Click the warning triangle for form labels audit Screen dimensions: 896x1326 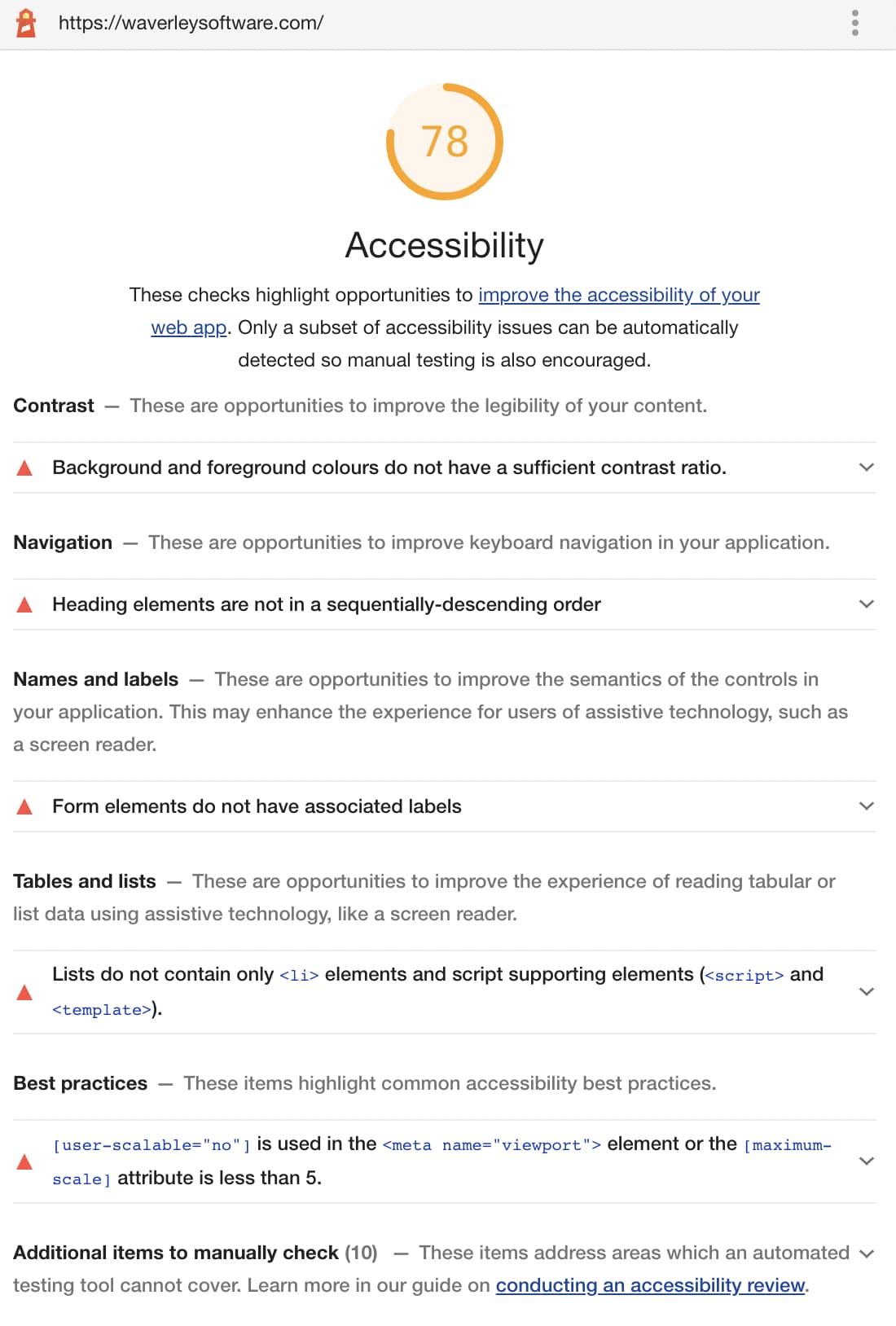(26, 806)
